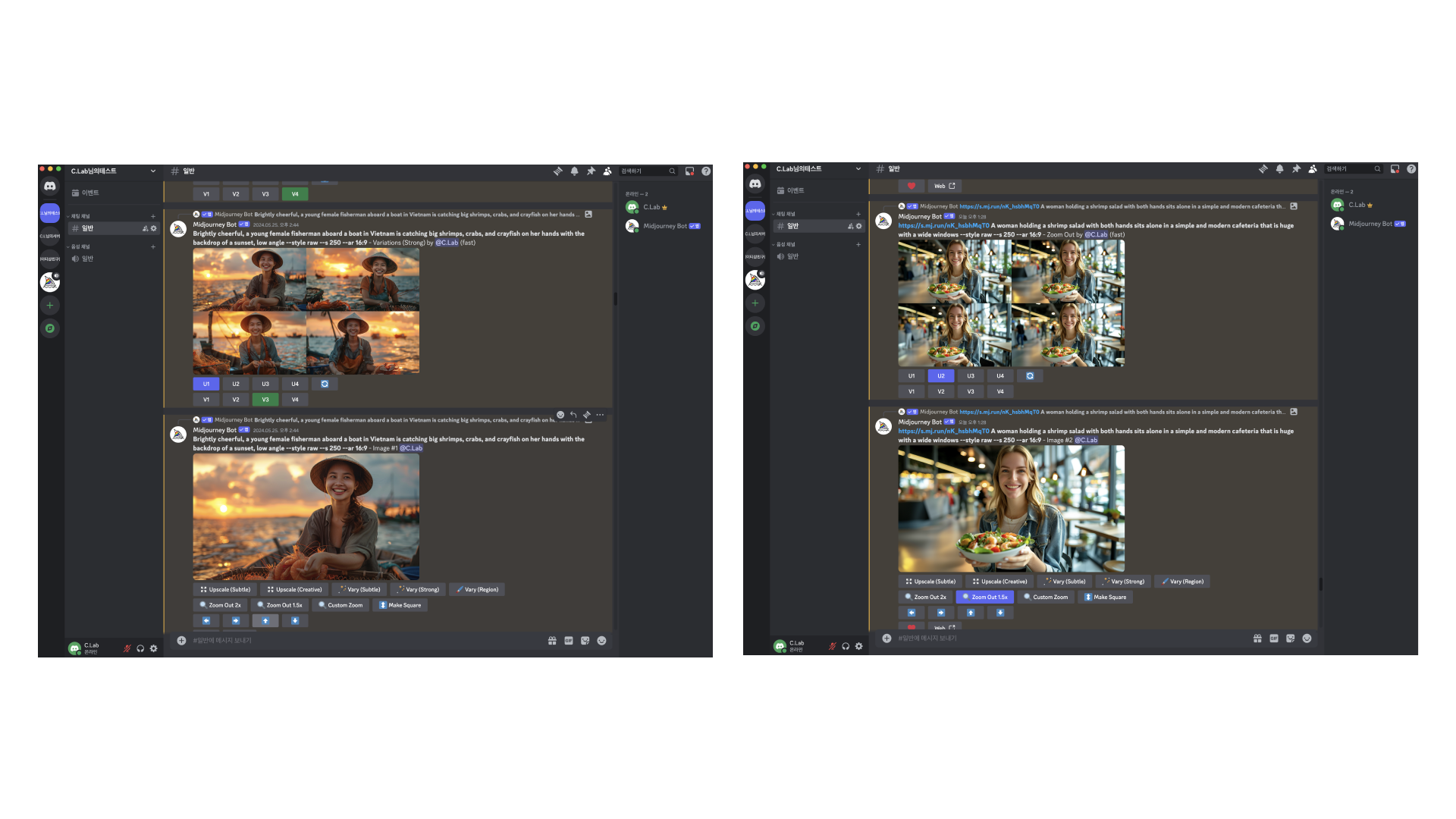Click pan left arrow button under salad woman image
The height and width of the screenshot is (819, 1456).
912,613
